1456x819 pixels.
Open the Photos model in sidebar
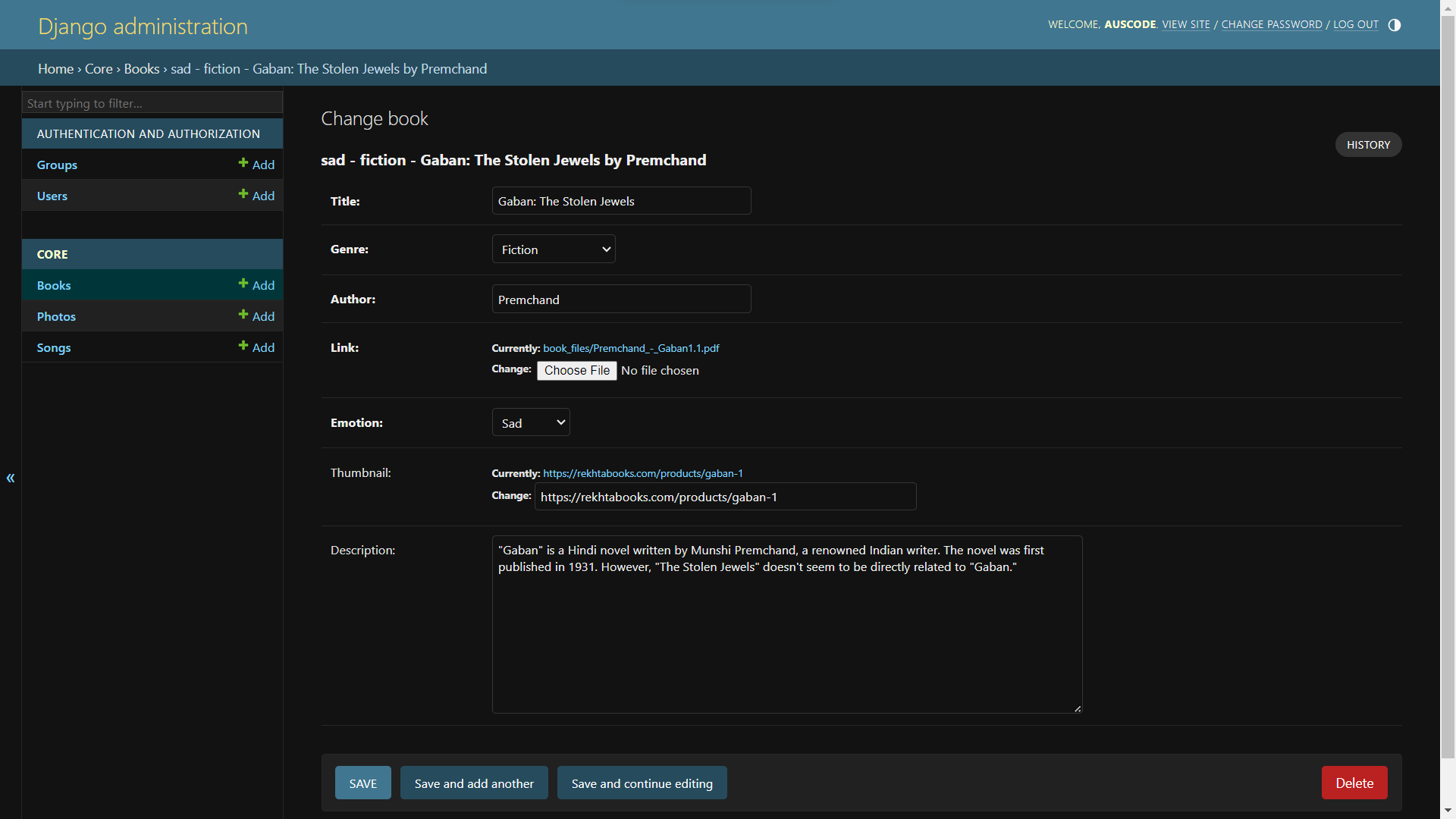[56, 316]
